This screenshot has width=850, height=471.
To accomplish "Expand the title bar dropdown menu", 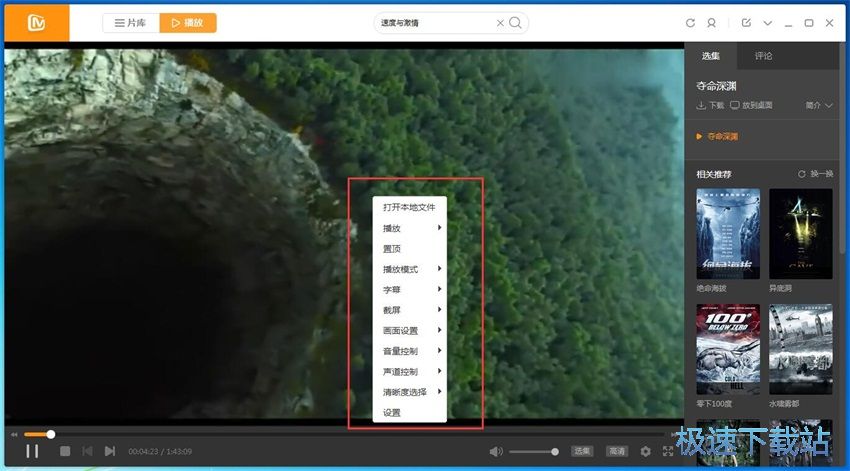I will [768, 23].
